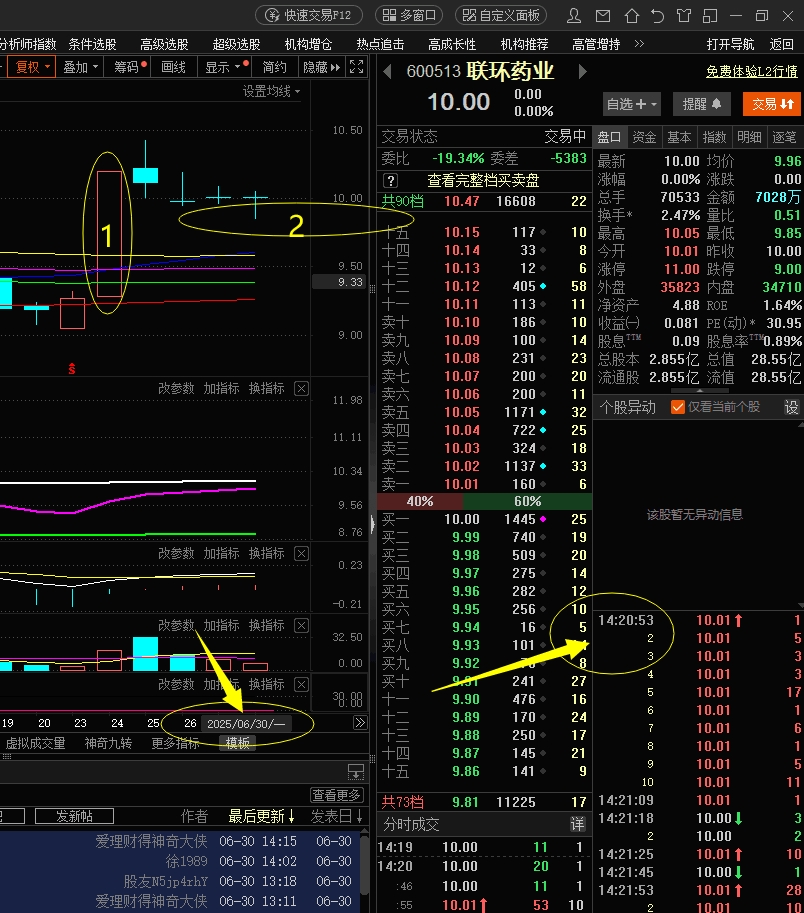
Task: Expand the 隐藏 panel toggle
Action: tap(321, 67)
